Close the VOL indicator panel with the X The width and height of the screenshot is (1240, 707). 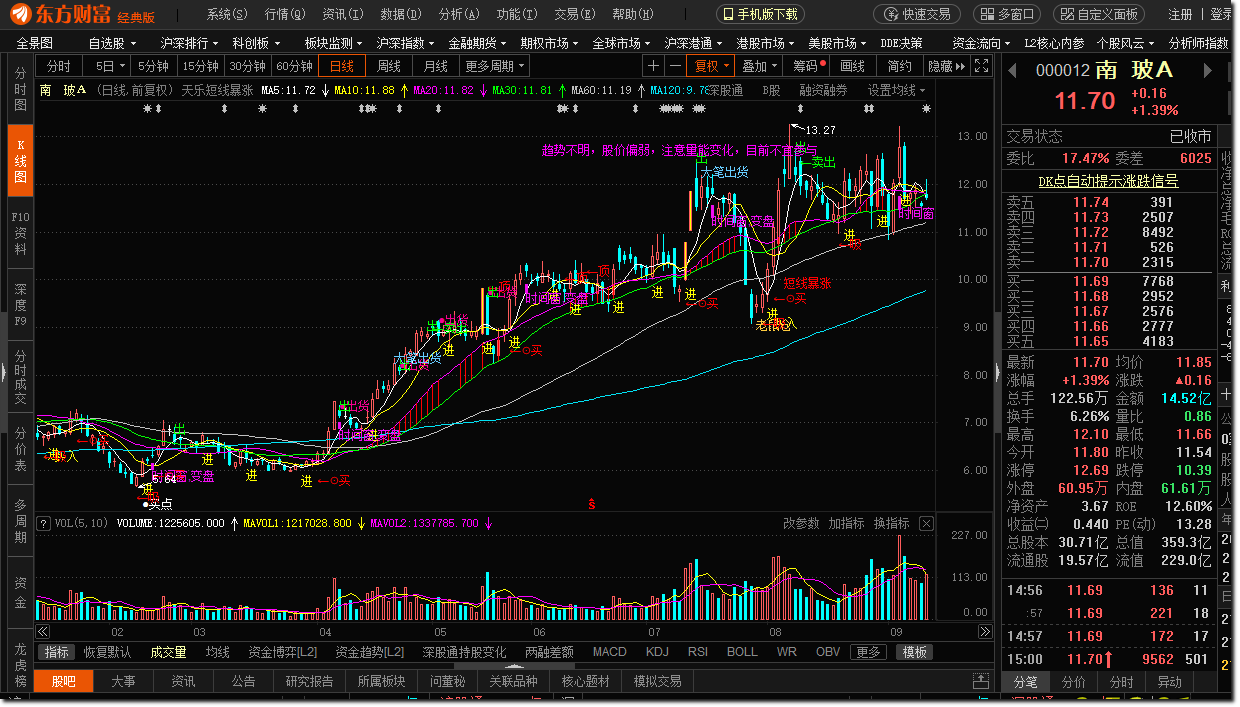coord(926,523)
